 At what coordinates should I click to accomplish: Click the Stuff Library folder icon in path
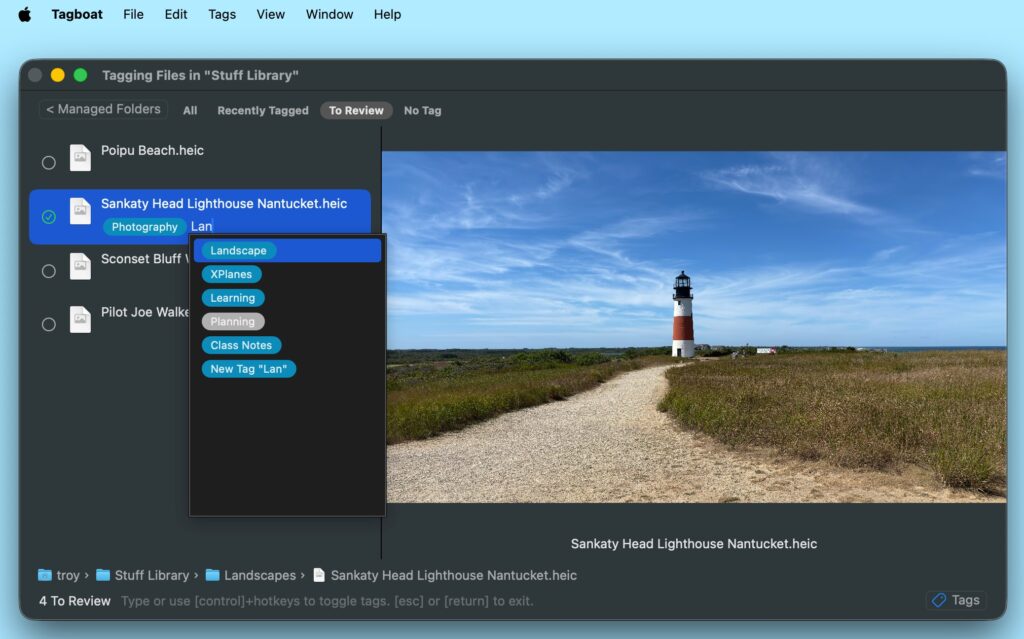click(103, 575)
